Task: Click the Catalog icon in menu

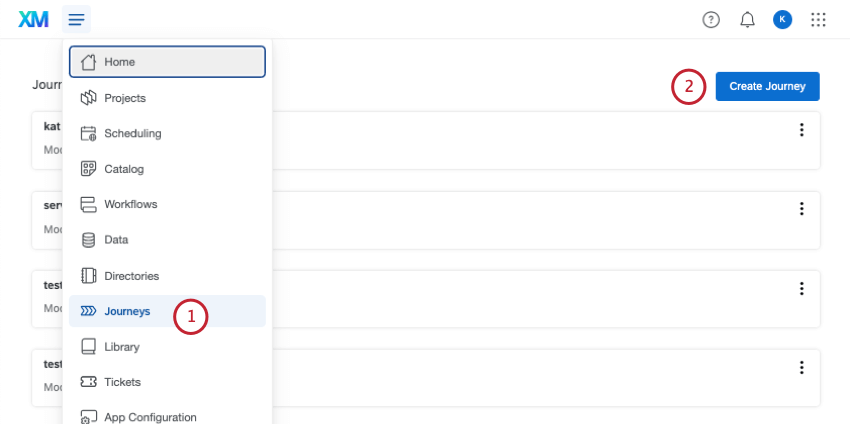Action: tap(88, 169)
